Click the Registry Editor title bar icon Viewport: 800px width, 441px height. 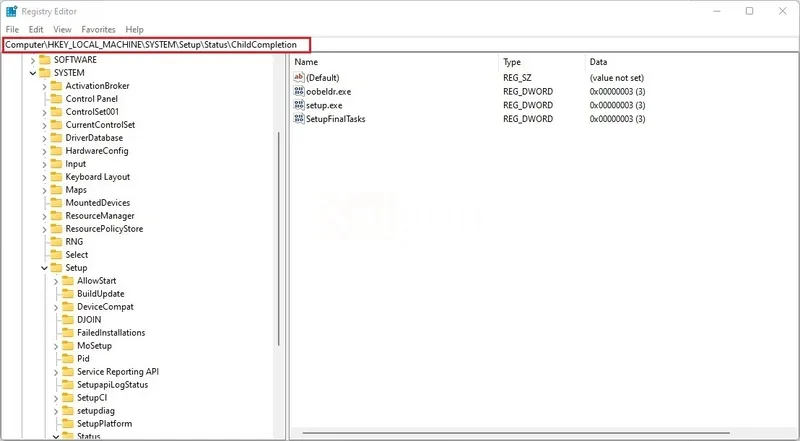pos(11,11)
